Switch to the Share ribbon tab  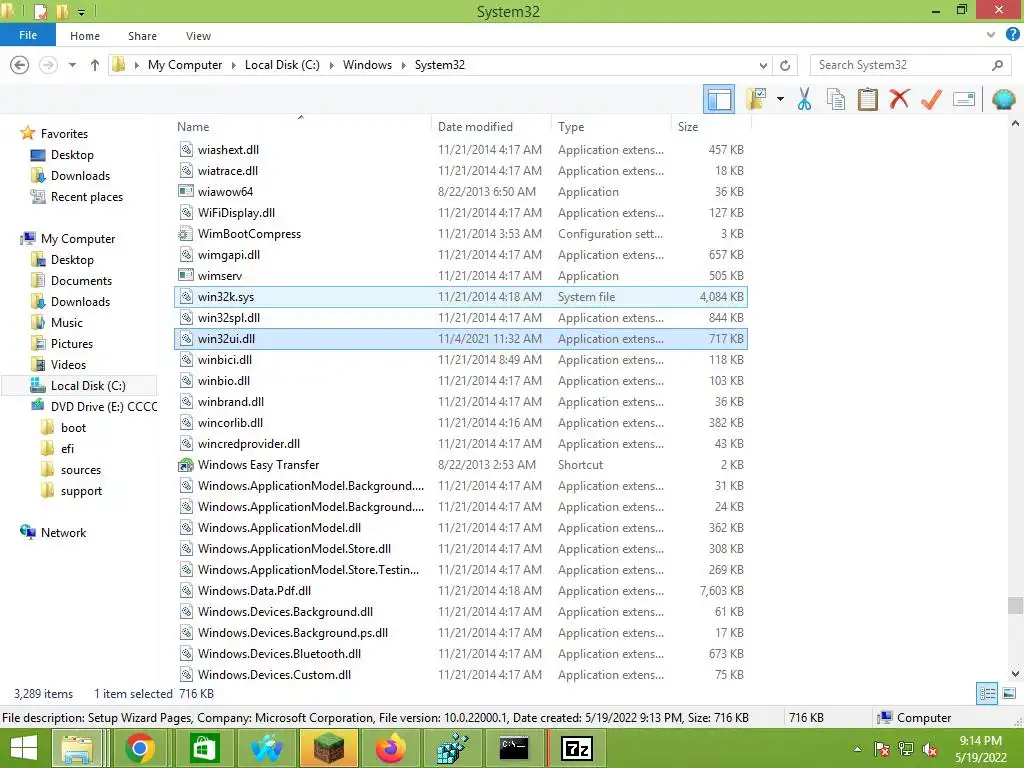[x=142, y=36]
